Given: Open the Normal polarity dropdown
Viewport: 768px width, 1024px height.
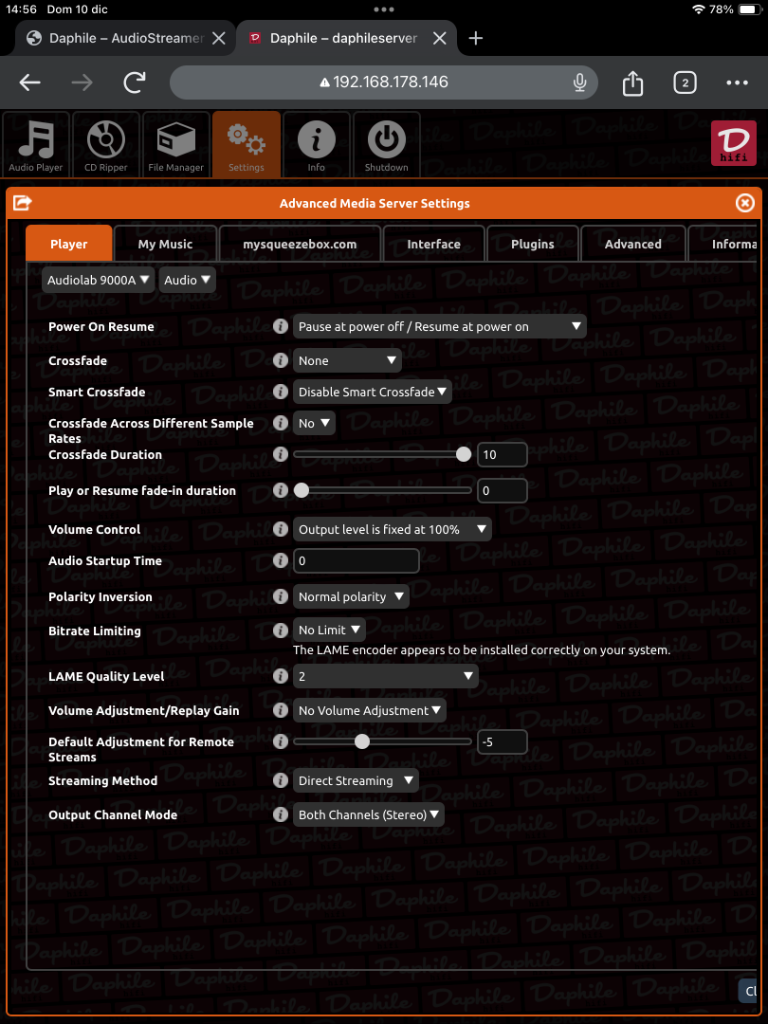Looking at the screenshot, I should pyautogui.click(x=351, y=597).
